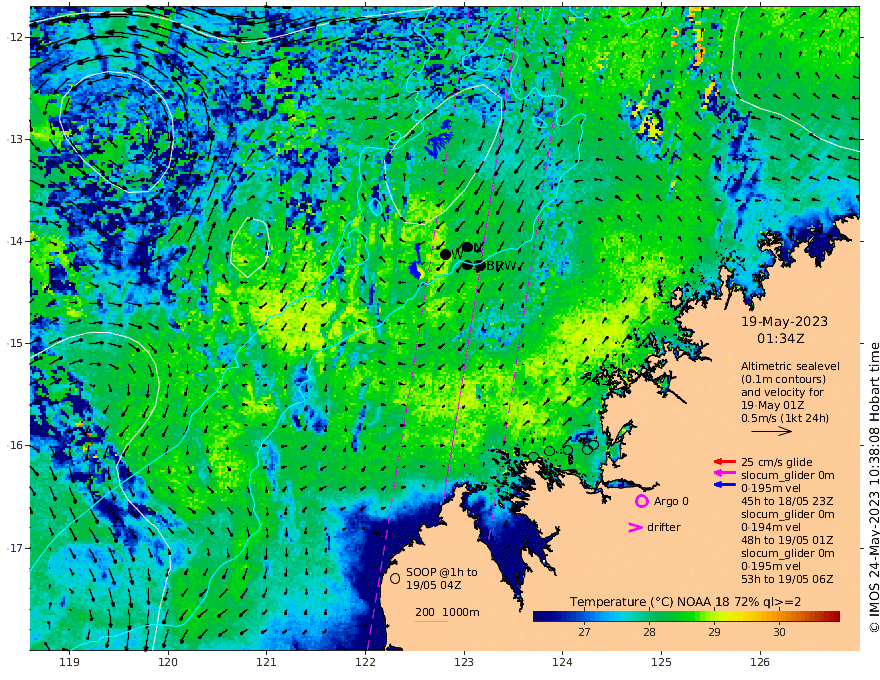Click the 29 tick on the color bar
Image resolution: width=880 pixels, height=680 pixels.
point(714,632)
